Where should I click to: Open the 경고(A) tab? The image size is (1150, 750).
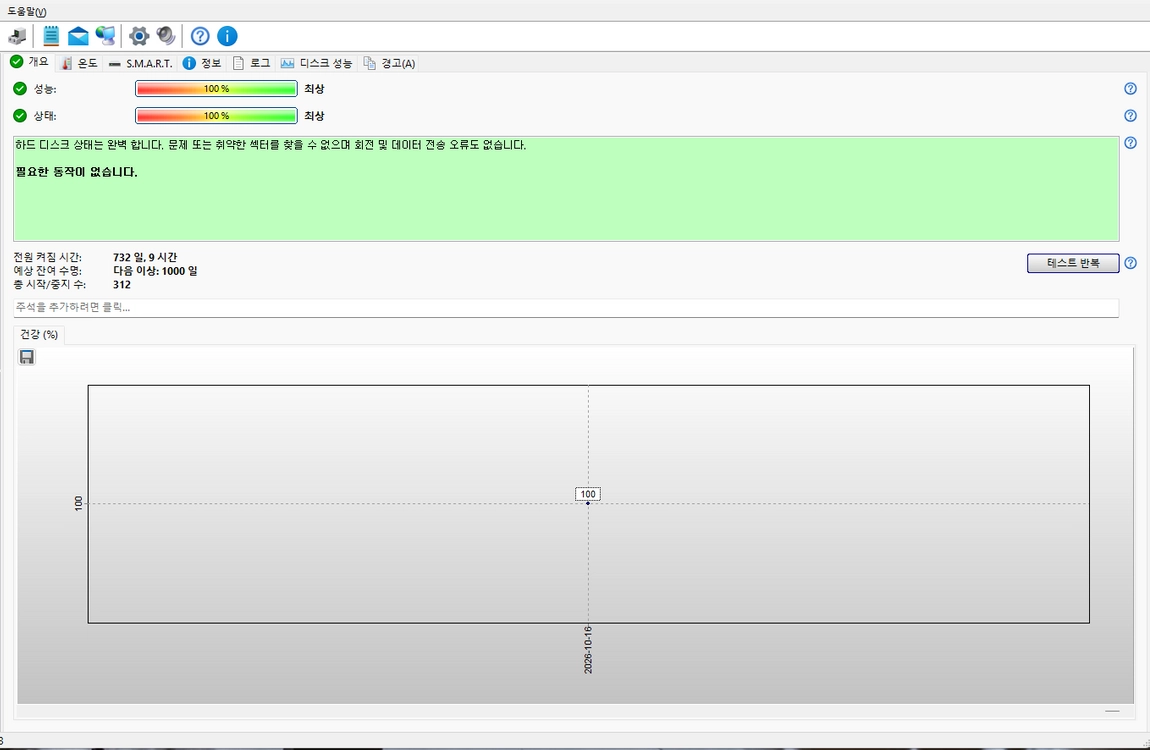389,63
